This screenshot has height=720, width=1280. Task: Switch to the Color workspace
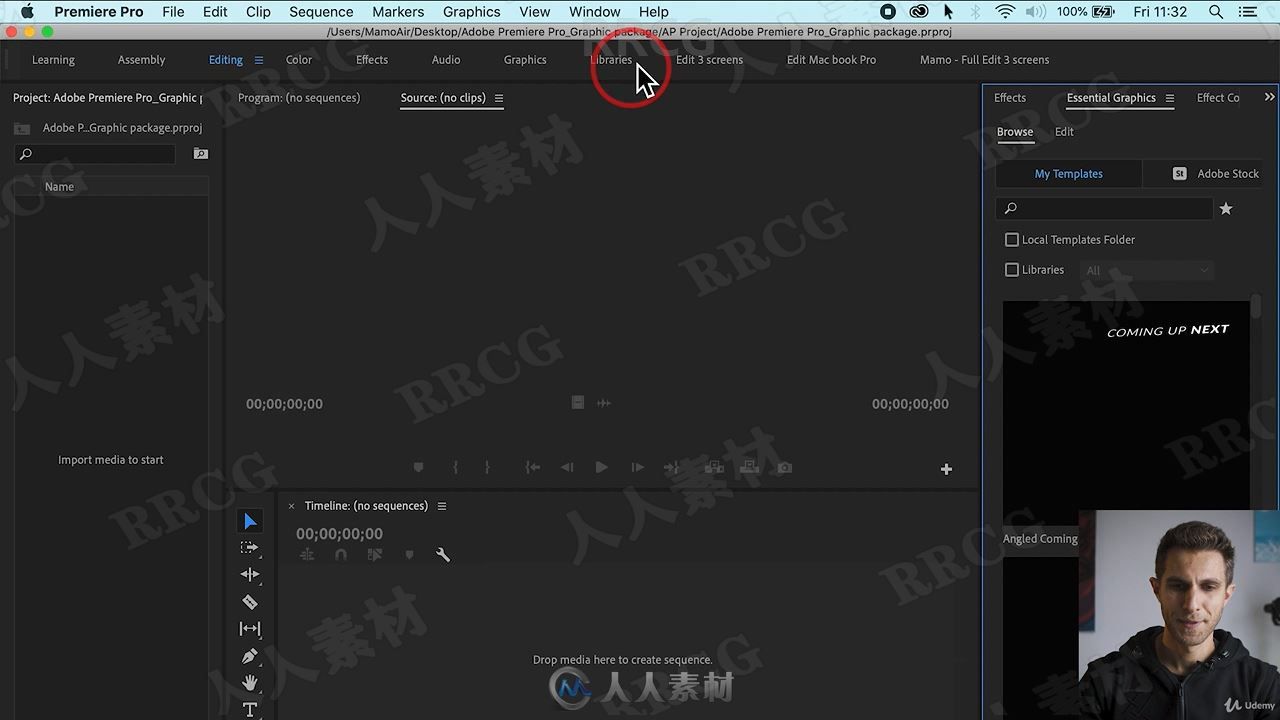tap(299, 60)
